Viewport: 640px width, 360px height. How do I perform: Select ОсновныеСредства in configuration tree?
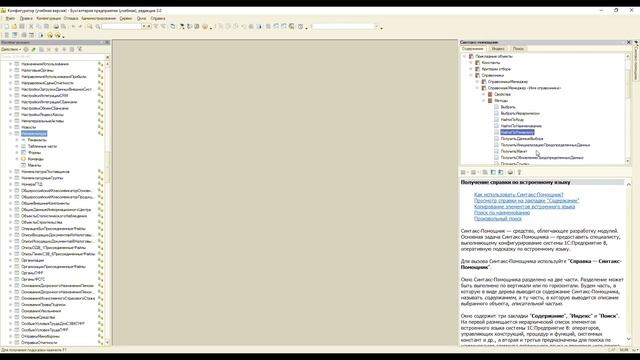coord(38,317)
